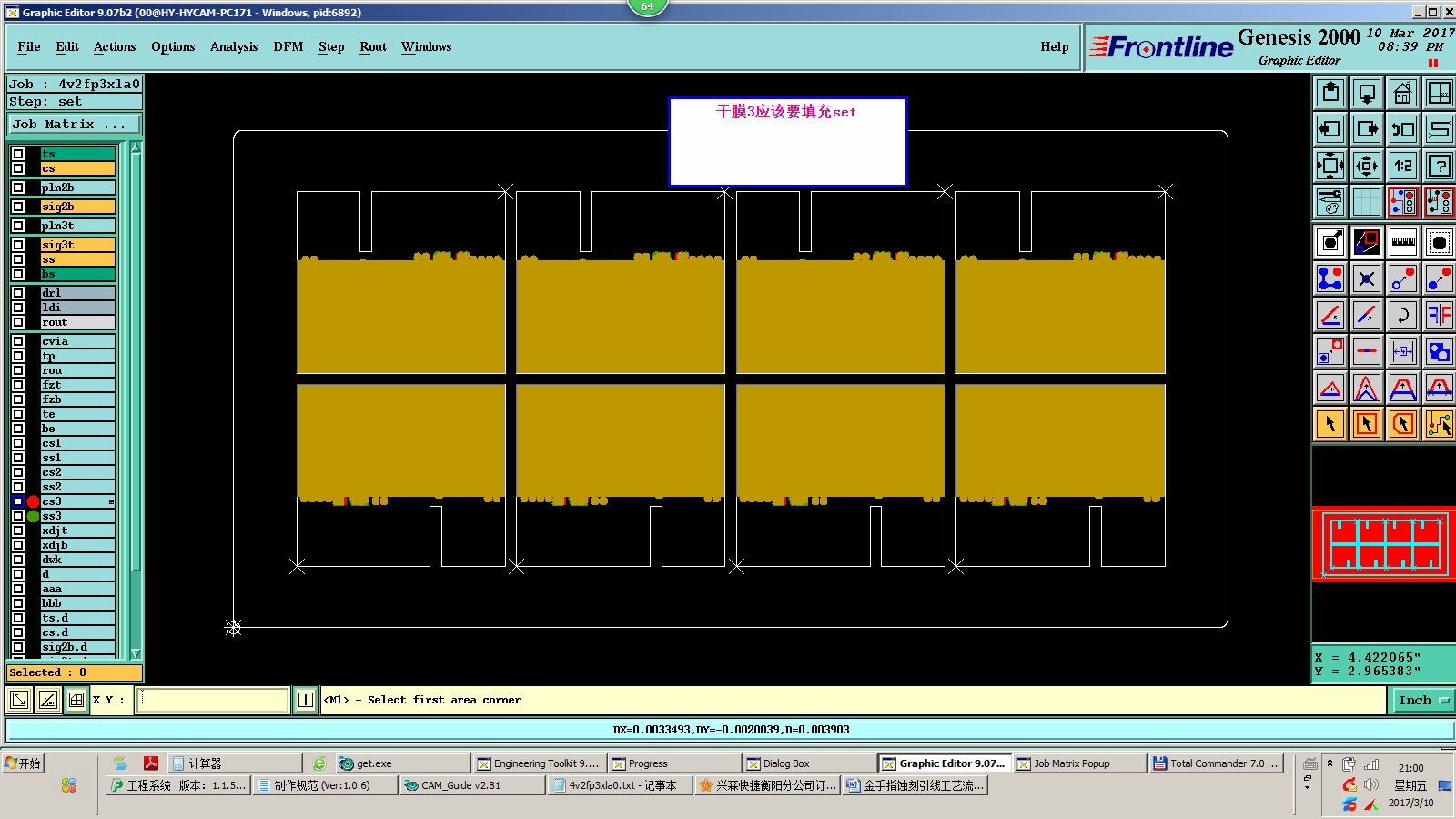Select the net selection arrow tool
The height and width of the screenshot is (819, 1456).
(1440, 424)
